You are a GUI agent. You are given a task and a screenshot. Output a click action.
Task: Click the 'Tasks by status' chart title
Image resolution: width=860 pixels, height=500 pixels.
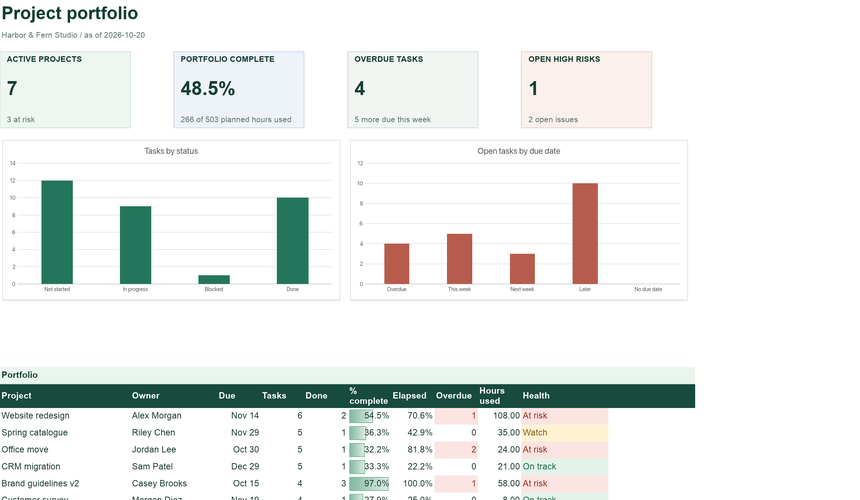tap(171, 151)
